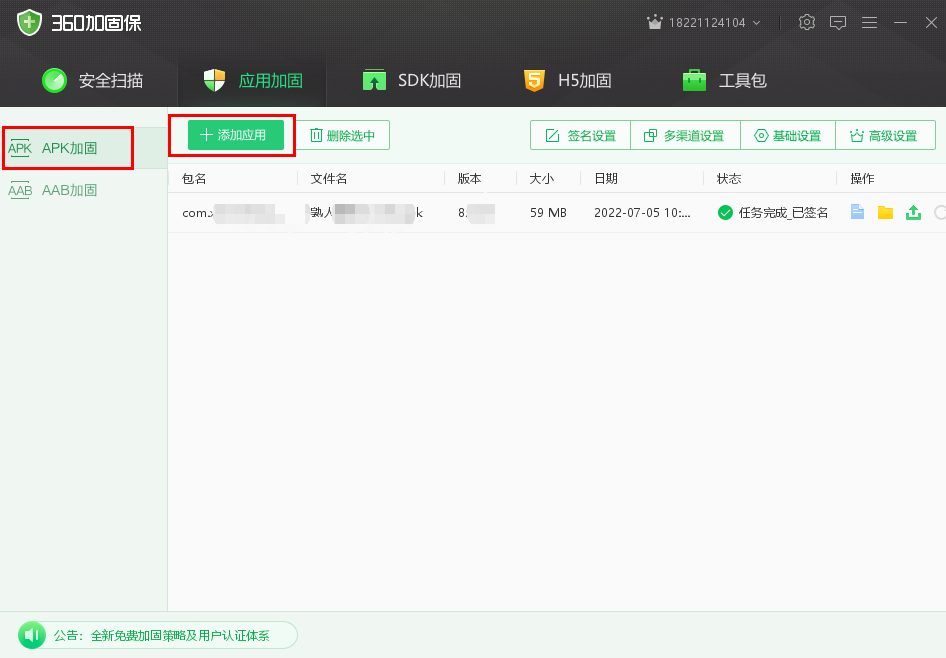Open 签名设置
This screenshot has height=658, width=946.
[x=580, y=136]
